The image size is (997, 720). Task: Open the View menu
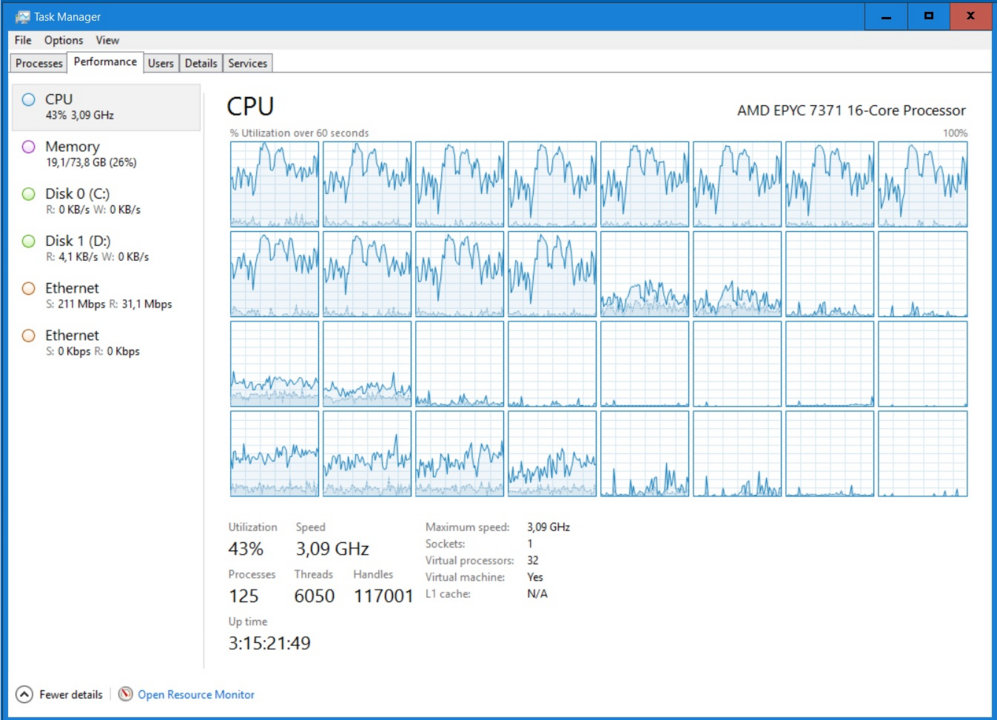[107, 40]
